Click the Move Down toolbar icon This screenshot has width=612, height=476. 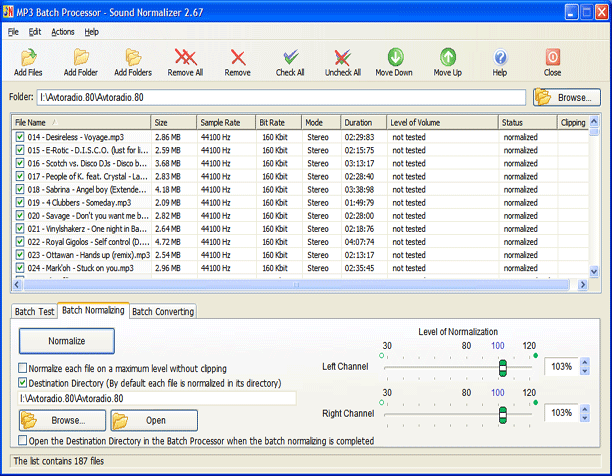click(394, 62)
